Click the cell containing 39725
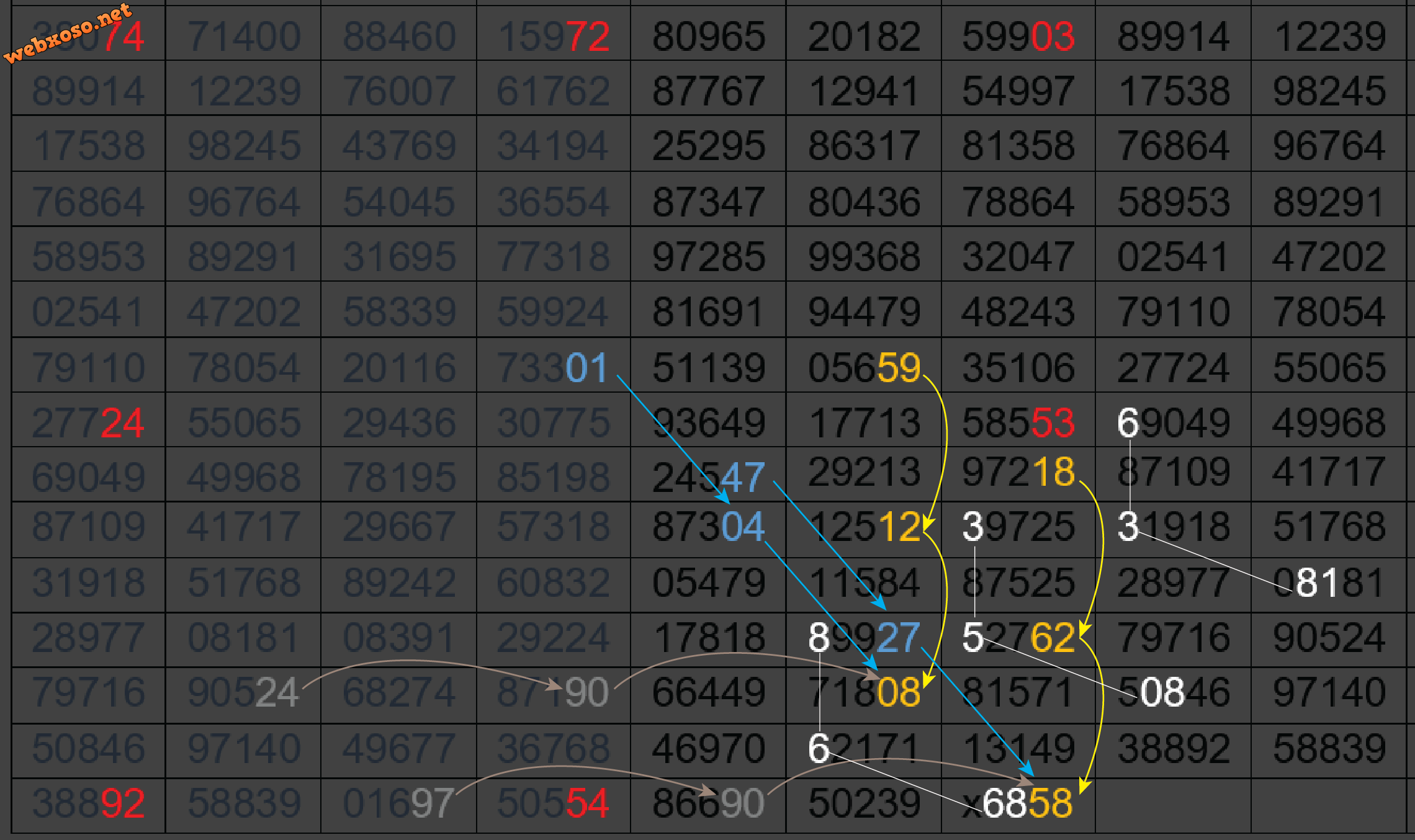Image resolution: width=1415 pixels, height=840 pixels. coord(1018,527)
